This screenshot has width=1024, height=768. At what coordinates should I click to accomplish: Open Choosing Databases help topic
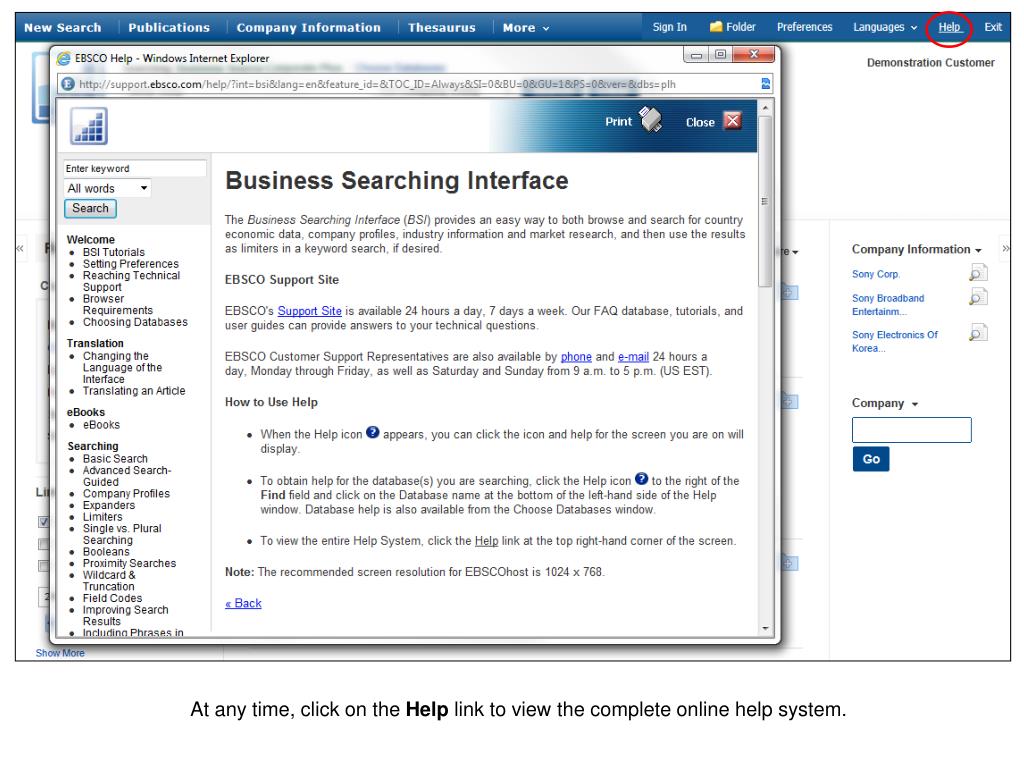[x=135, y=322]
